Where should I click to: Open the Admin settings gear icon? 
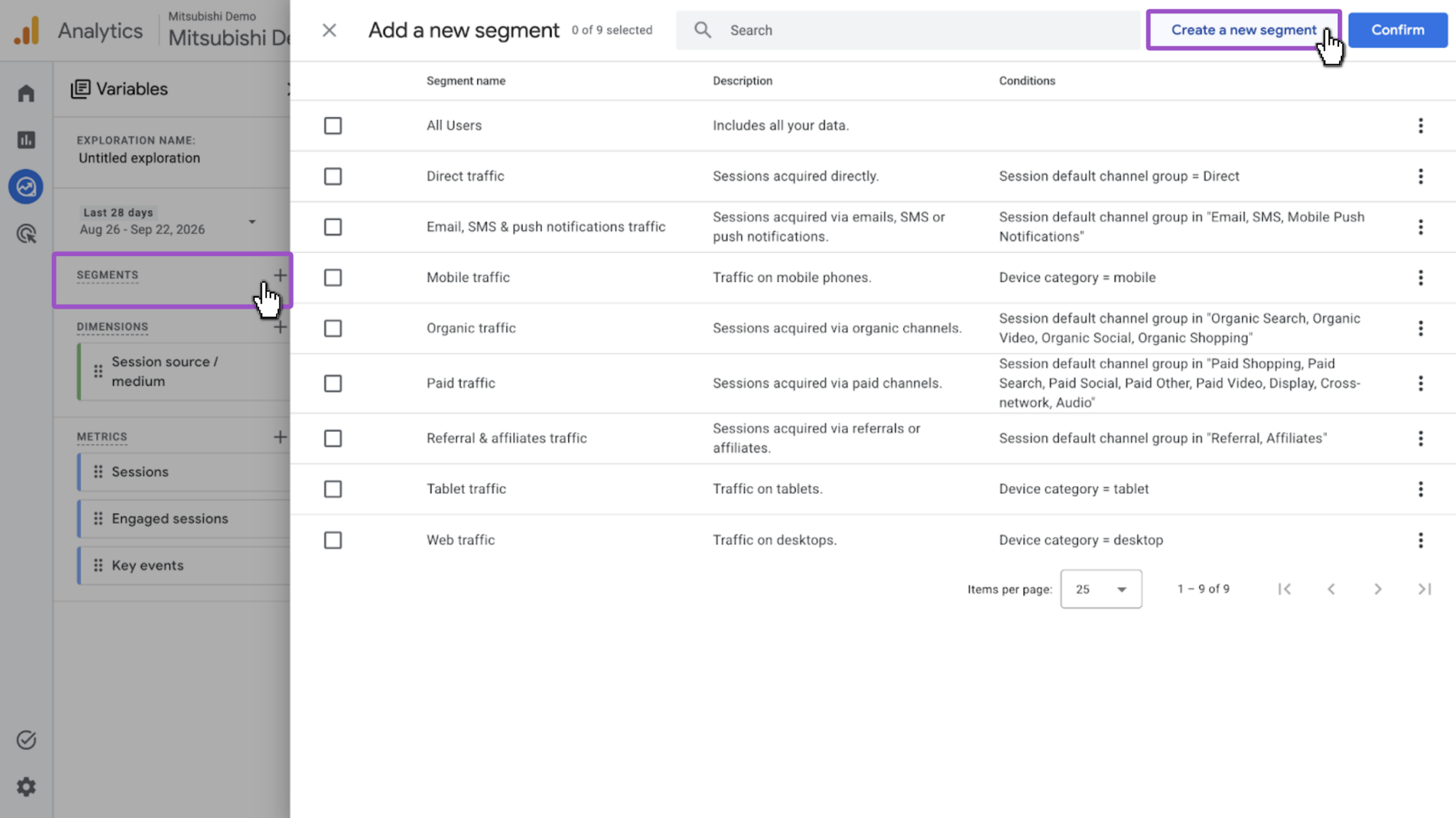(26, 787)
